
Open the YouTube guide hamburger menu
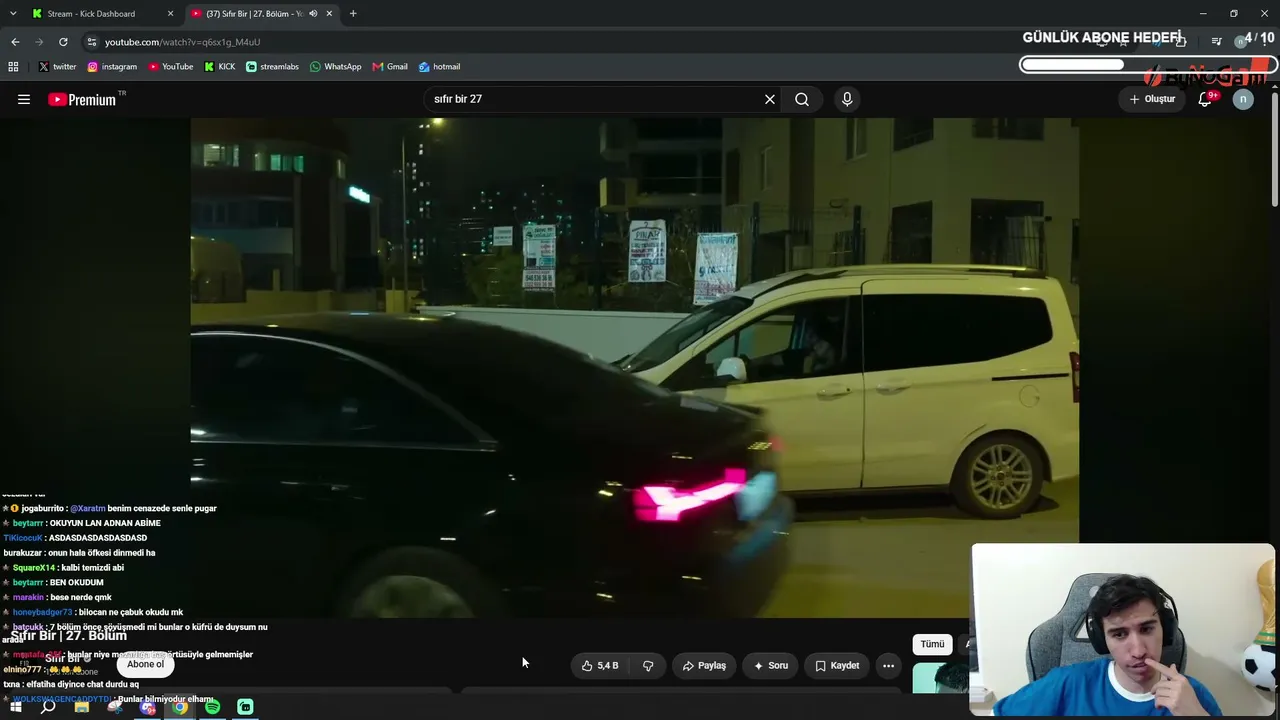tap(24, 99)
